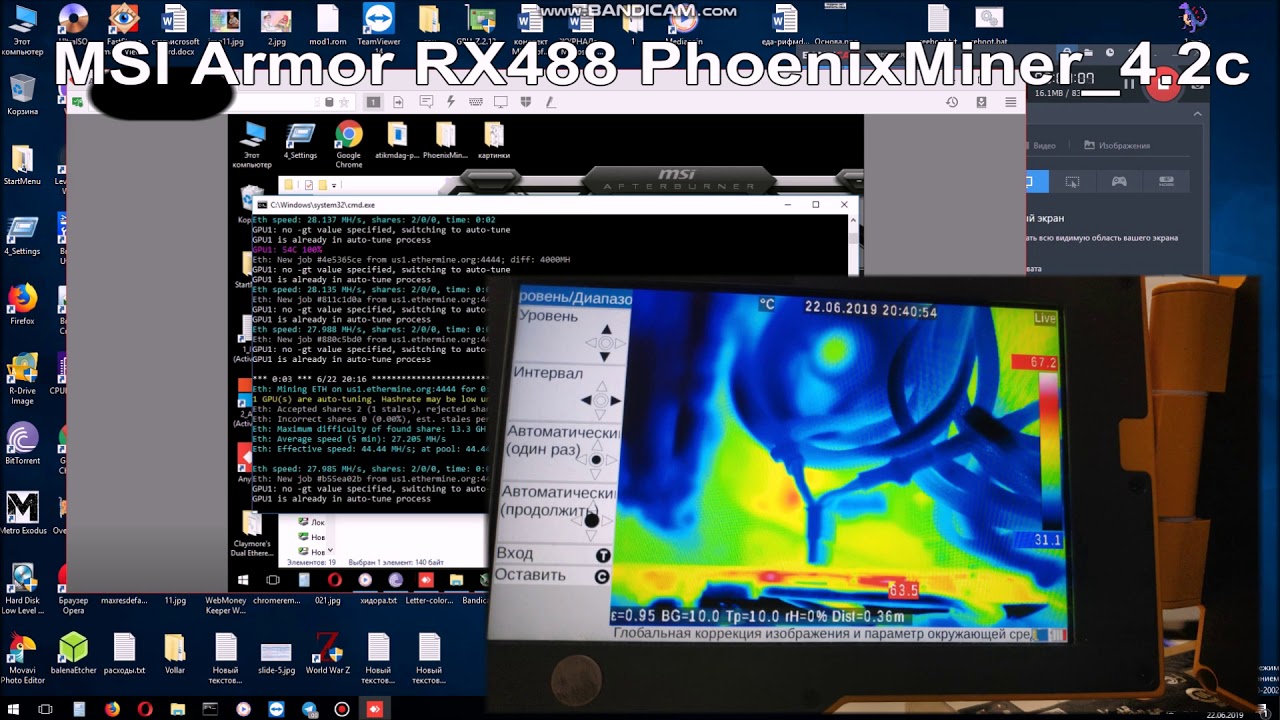Open the slide-5.jpg image
The height and width of the screenshot is (720, 1280).
point(276,655)
